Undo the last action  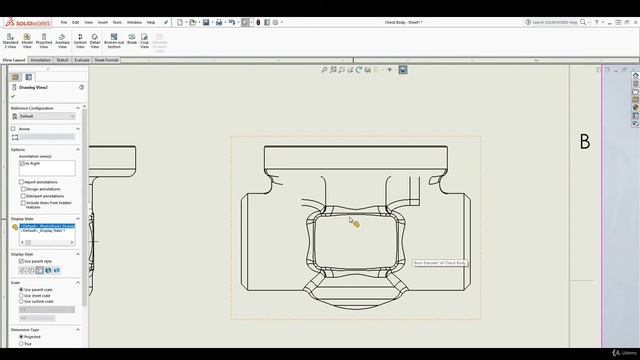[x=232, y=22]
